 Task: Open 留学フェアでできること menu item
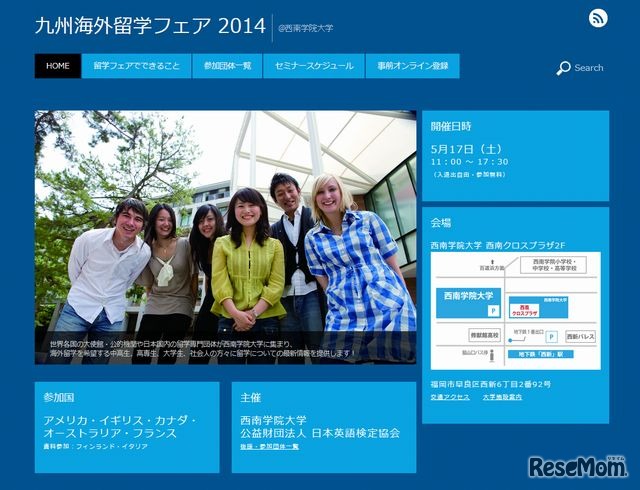click(x=136, y=66)
